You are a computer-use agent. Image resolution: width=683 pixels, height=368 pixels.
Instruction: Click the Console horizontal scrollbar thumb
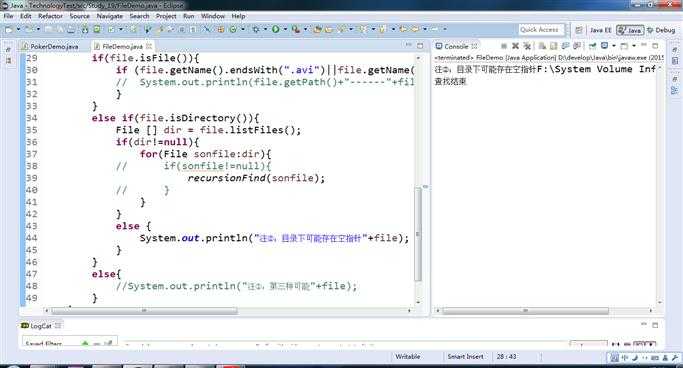click(x=526, y=311)
